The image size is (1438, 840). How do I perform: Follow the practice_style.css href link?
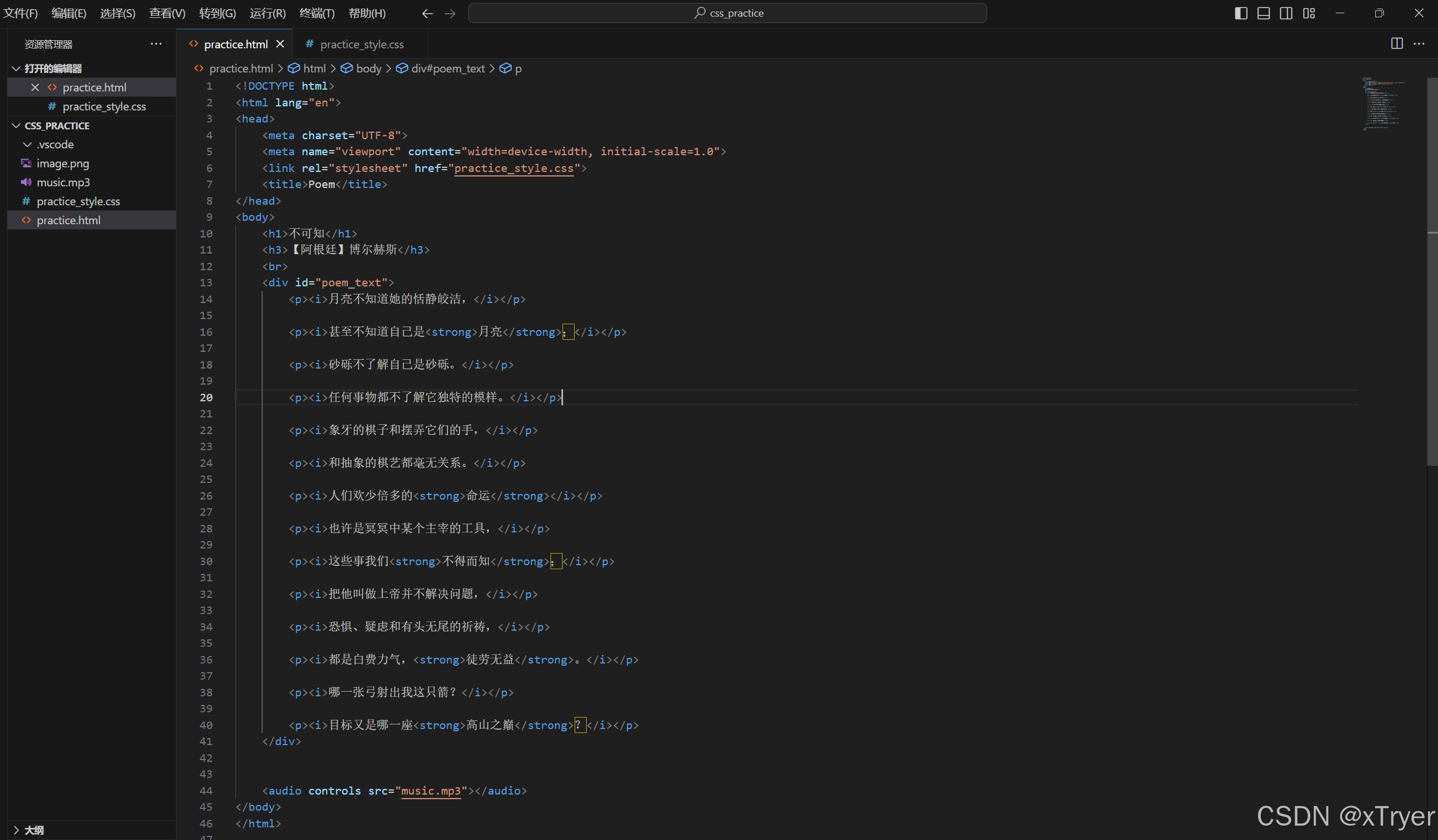513,168
